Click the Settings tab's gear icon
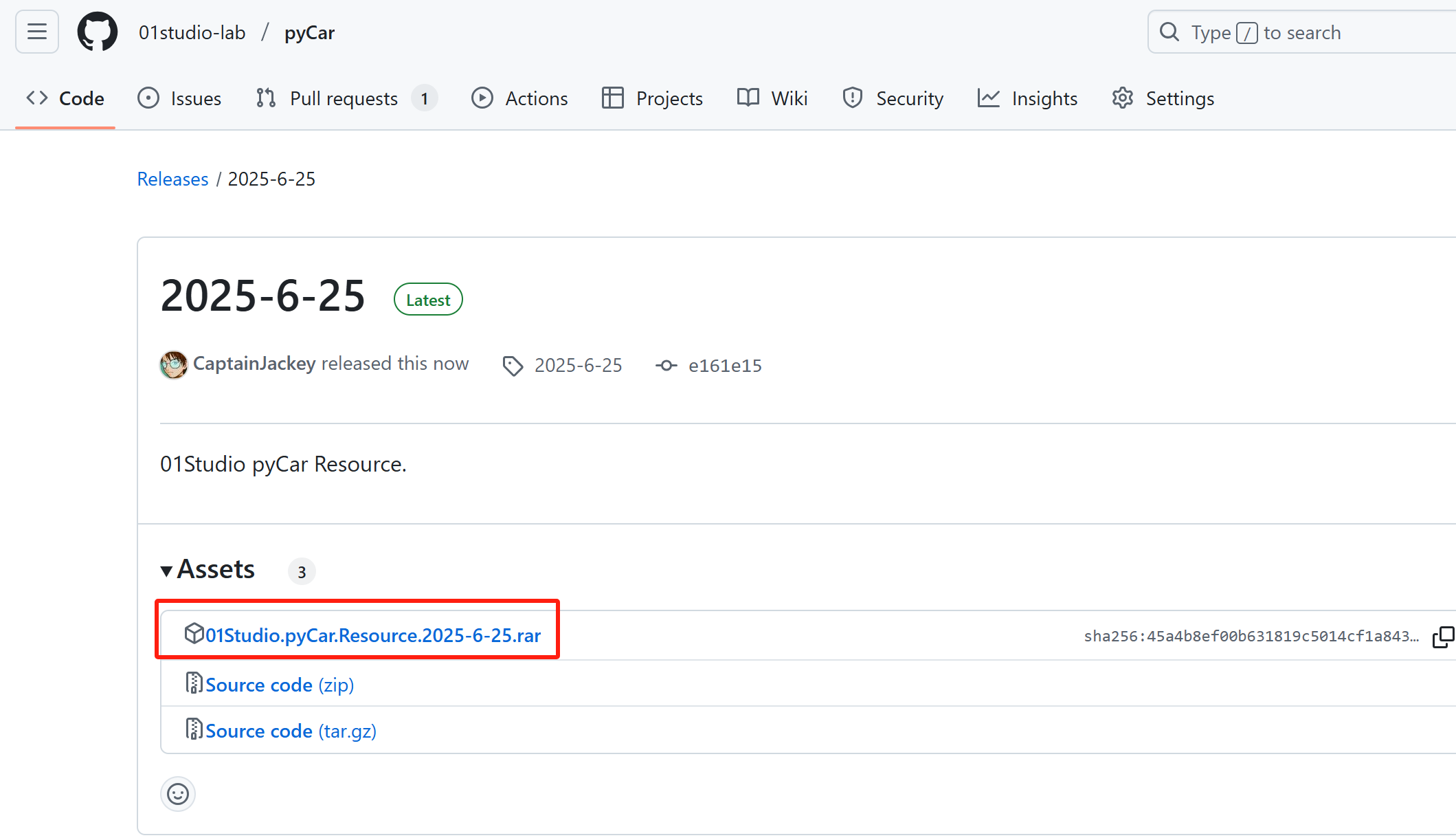 (1123, 98)
